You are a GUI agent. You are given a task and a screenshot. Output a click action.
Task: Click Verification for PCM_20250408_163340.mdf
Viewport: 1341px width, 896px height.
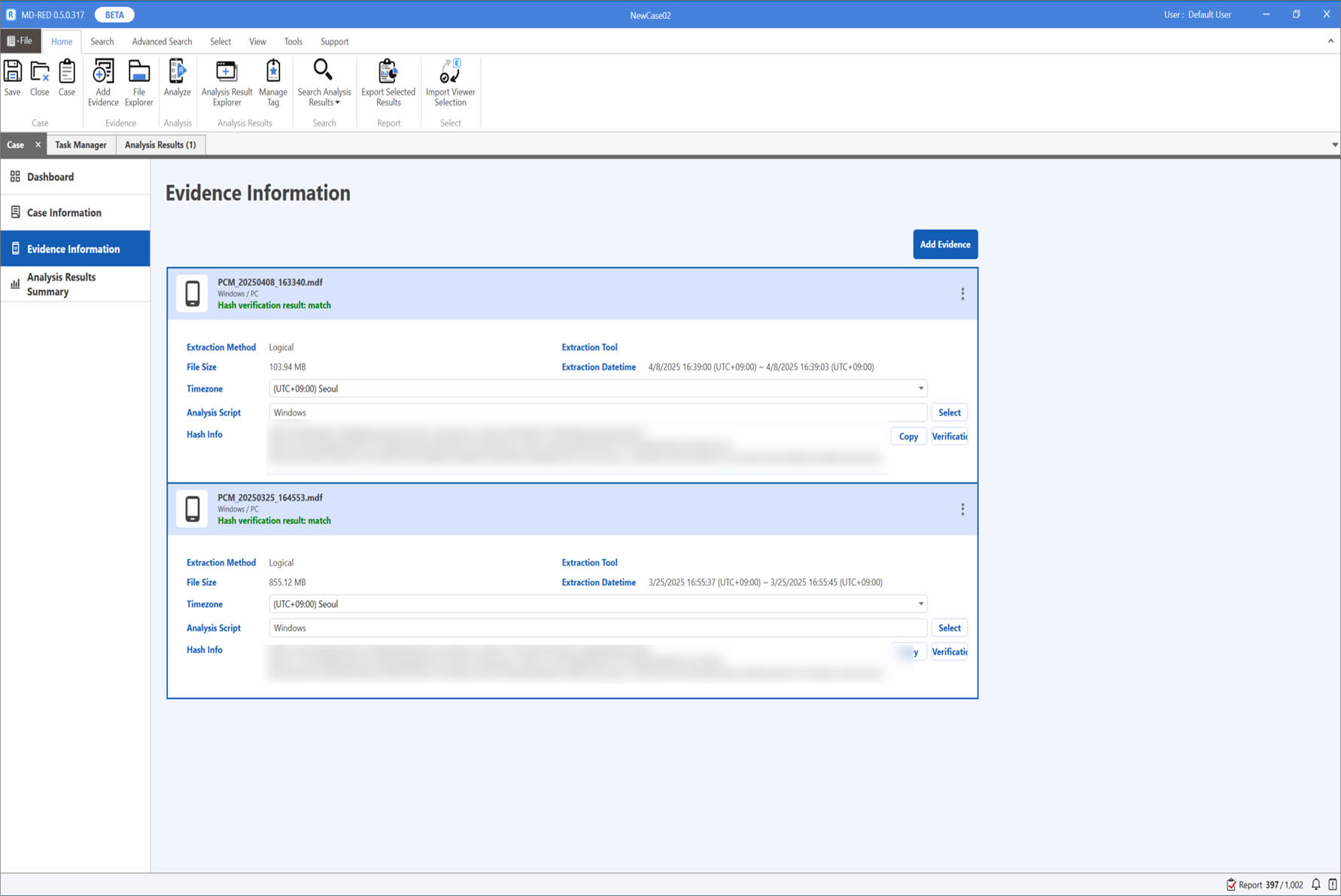(x=950, y=436)
